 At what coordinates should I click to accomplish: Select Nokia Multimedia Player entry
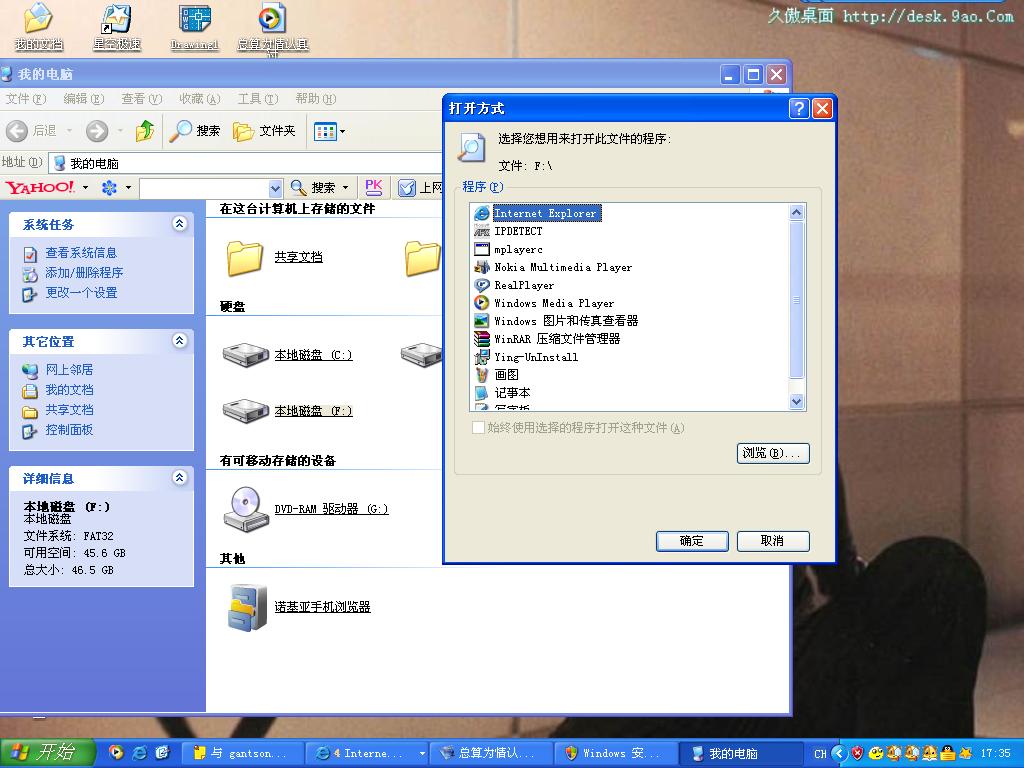coord(562,267)
